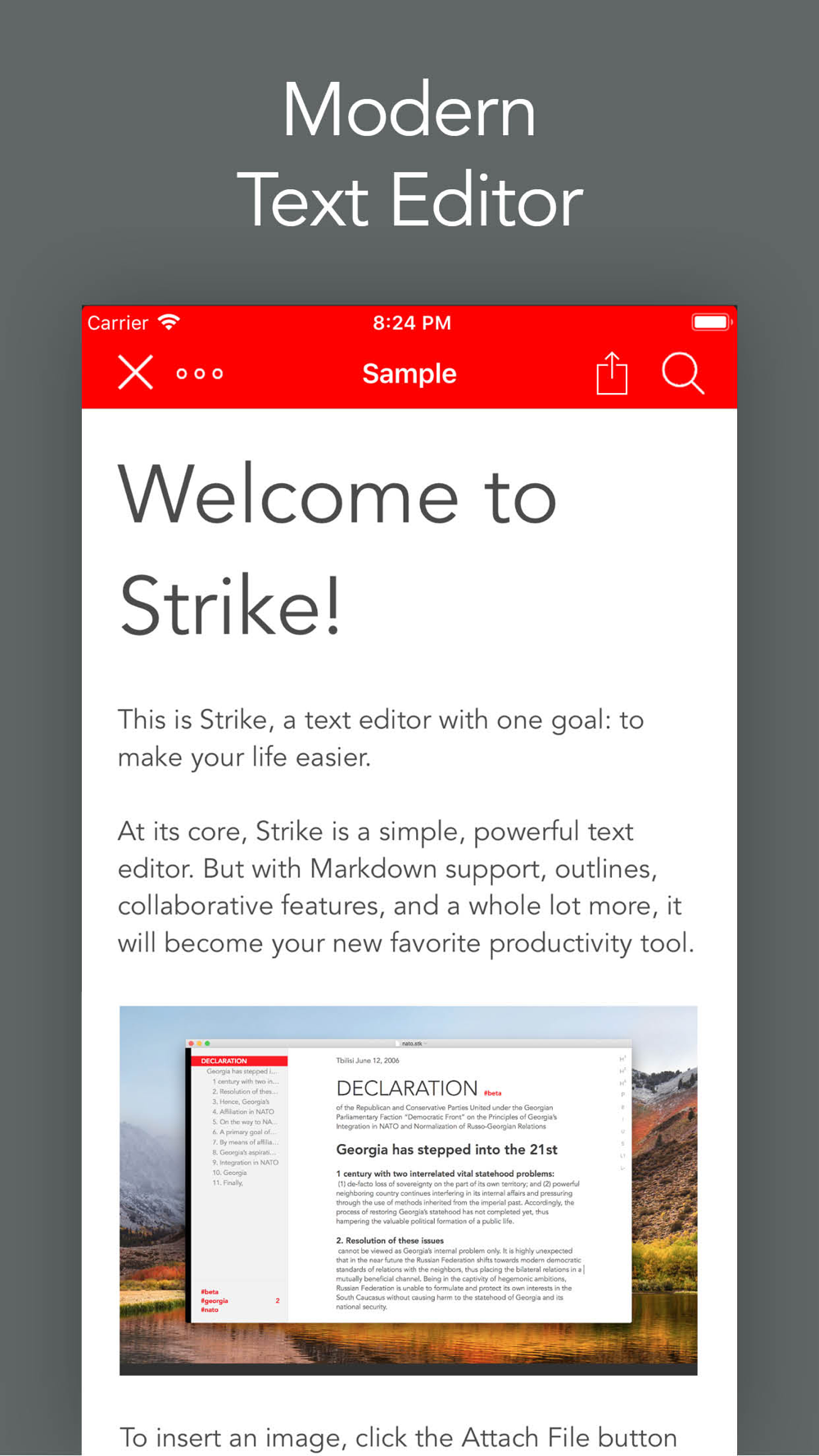Place cursor in the "Welcome to Strike!" heading
The height and width of the screenshot is (1456, 819).
click(x=337, y=550)
